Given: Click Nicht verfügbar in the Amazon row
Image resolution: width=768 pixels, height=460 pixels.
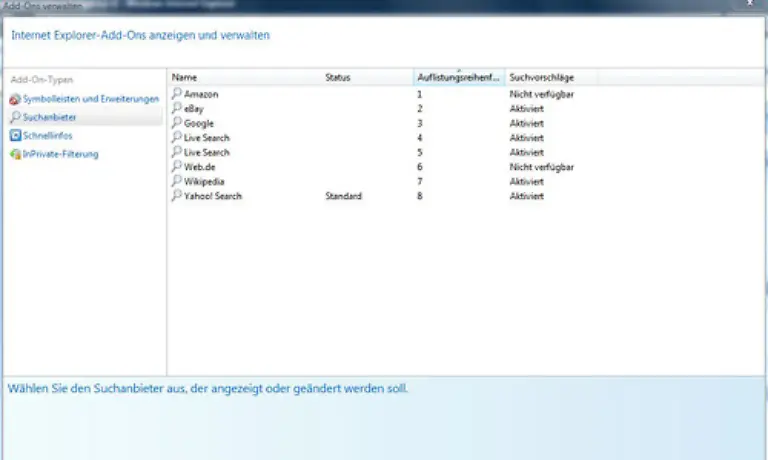Looking at the screenshot, I should pyautogui.click(x=541, y=94).
